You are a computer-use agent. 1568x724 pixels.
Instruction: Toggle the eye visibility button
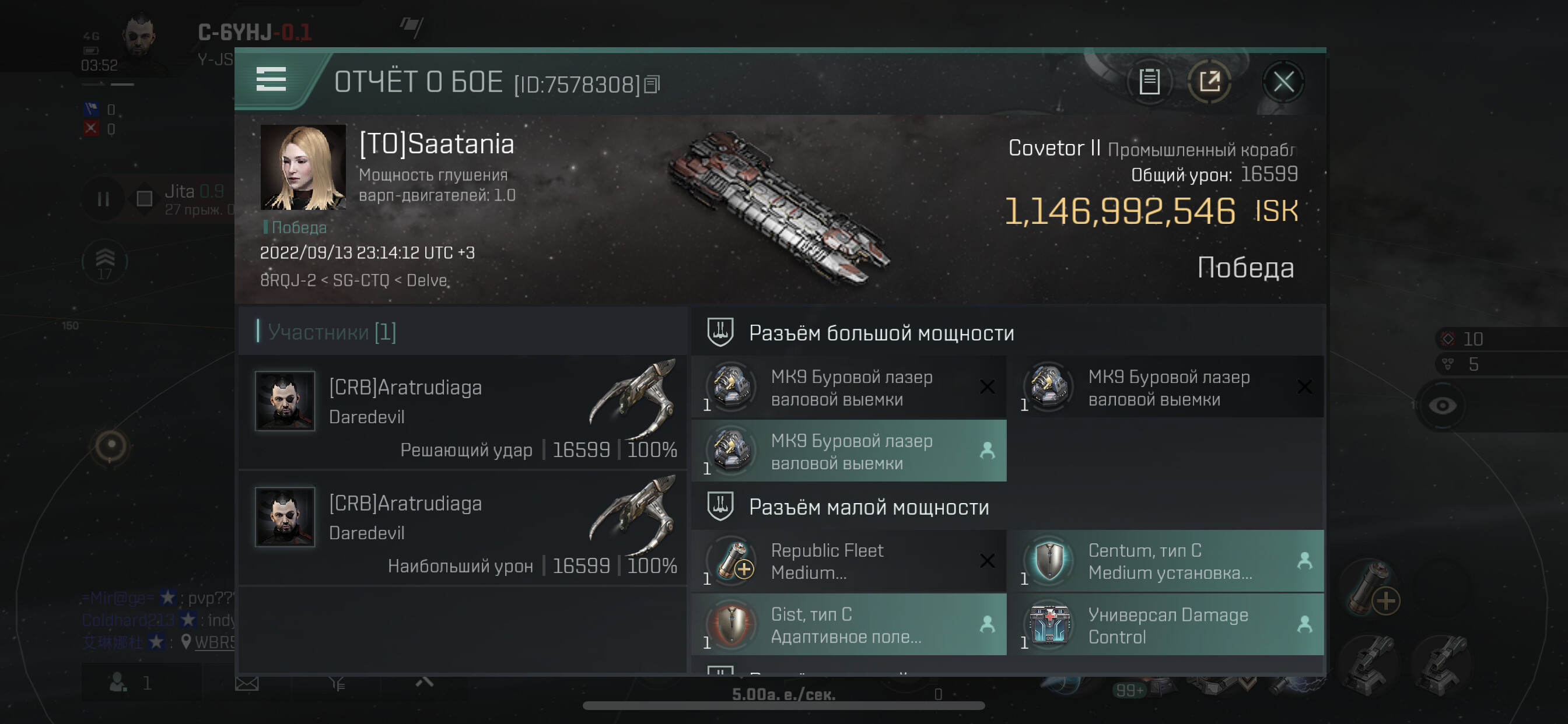[1442, 406]
